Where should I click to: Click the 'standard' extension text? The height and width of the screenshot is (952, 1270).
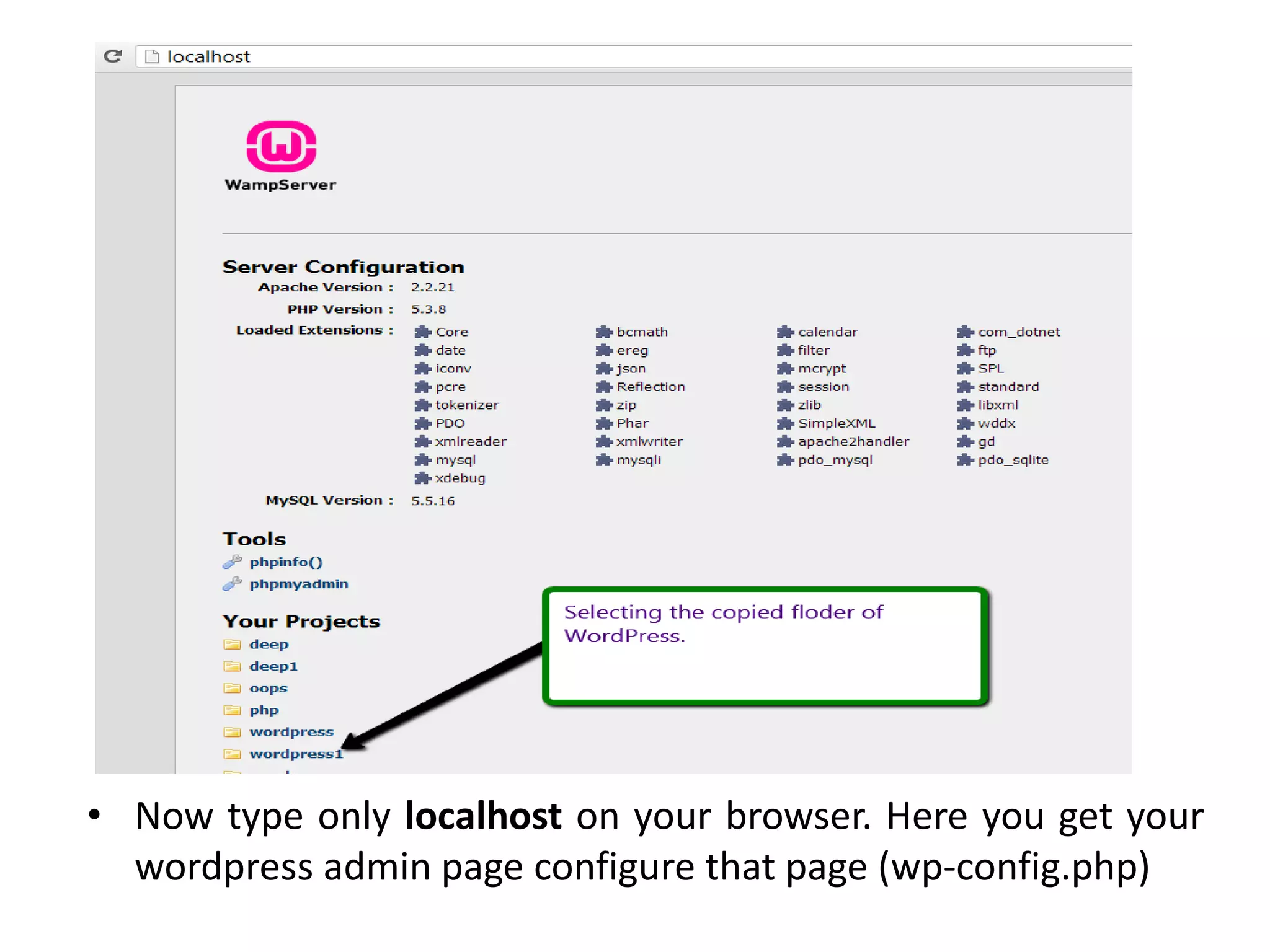1008,387
